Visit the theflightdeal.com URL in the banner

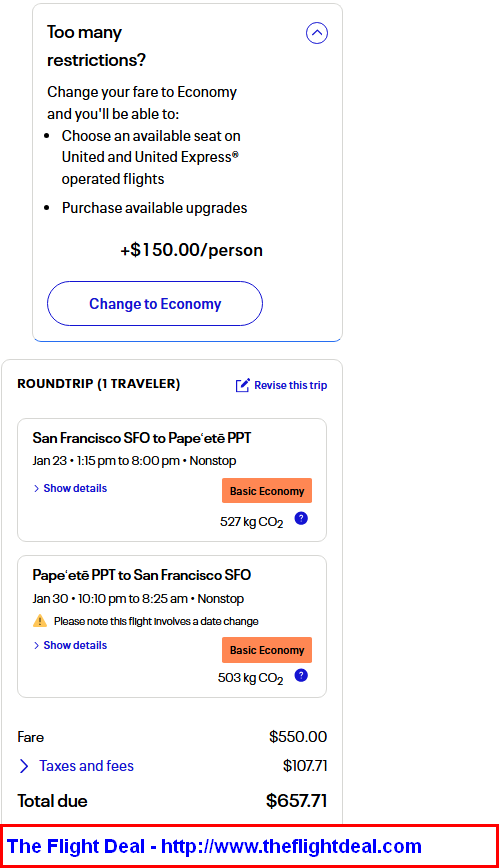click(291, 846)
